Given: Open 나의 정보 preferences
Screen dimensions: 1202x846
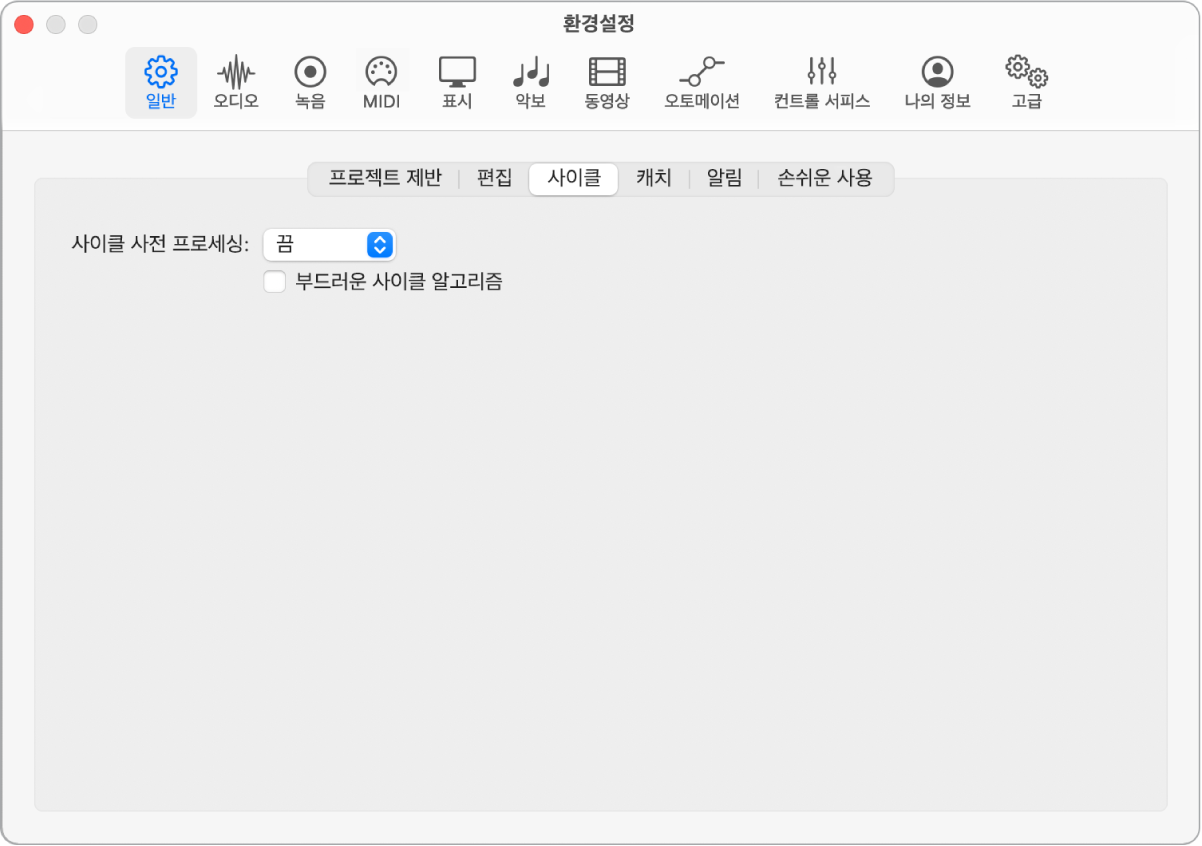Looking at the screenshot, I should [936, 80].
